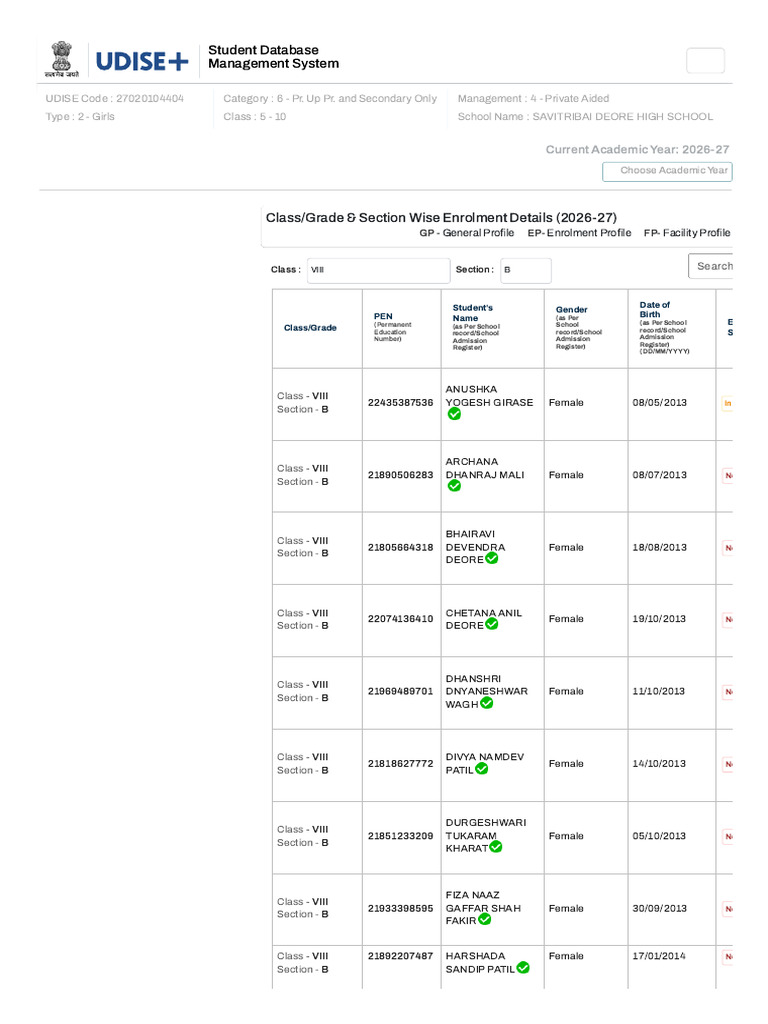Click student name BHAIRAVI DEVENDRA DEORE
Image resolution: width=768 pixels, height=1024 pixels.
click(475, 547)
